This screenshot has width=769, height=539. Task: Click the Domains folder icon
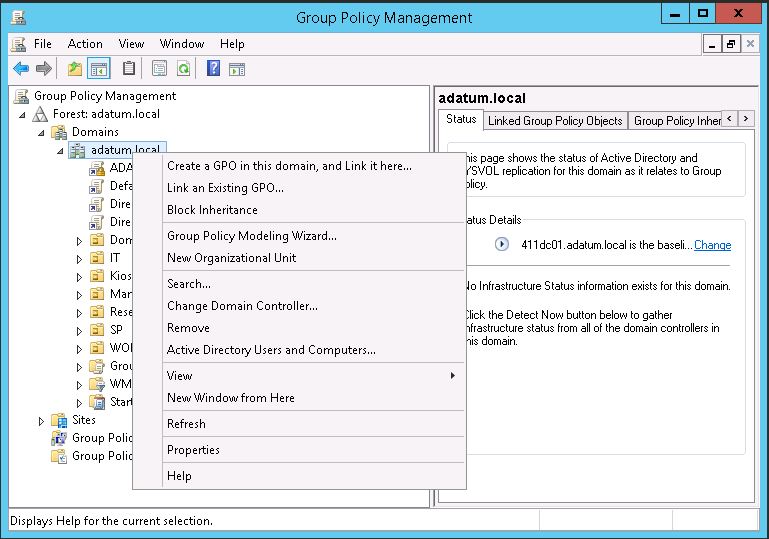59,132
